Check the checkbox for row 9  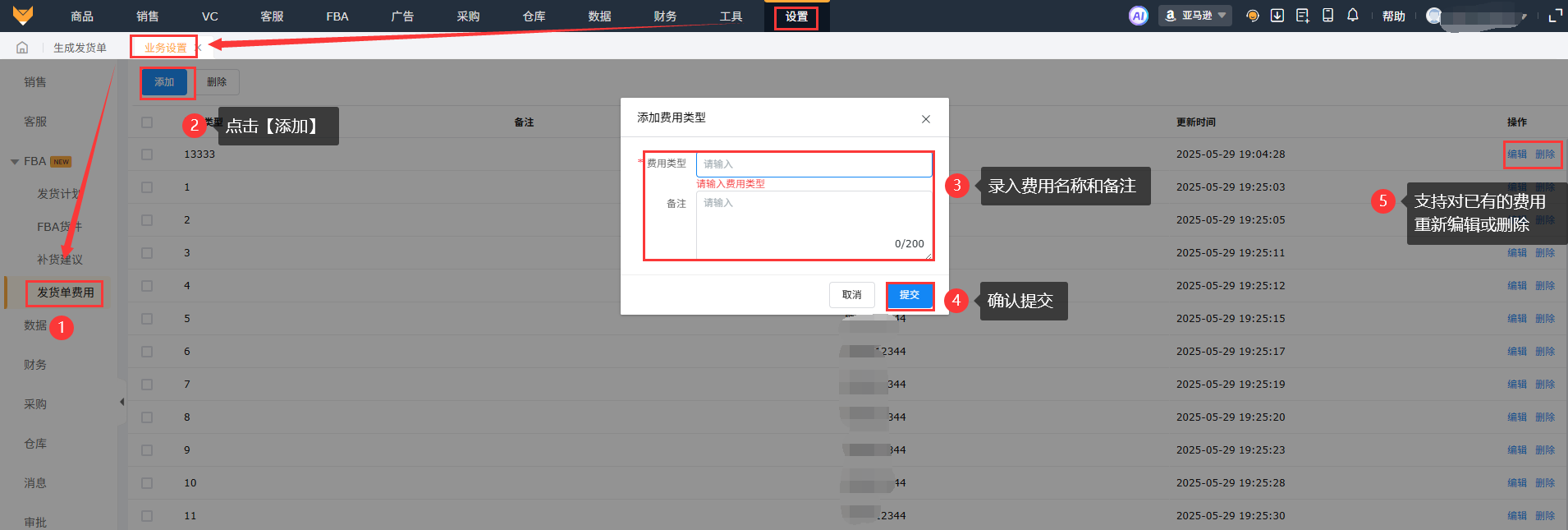pos(147,450)
